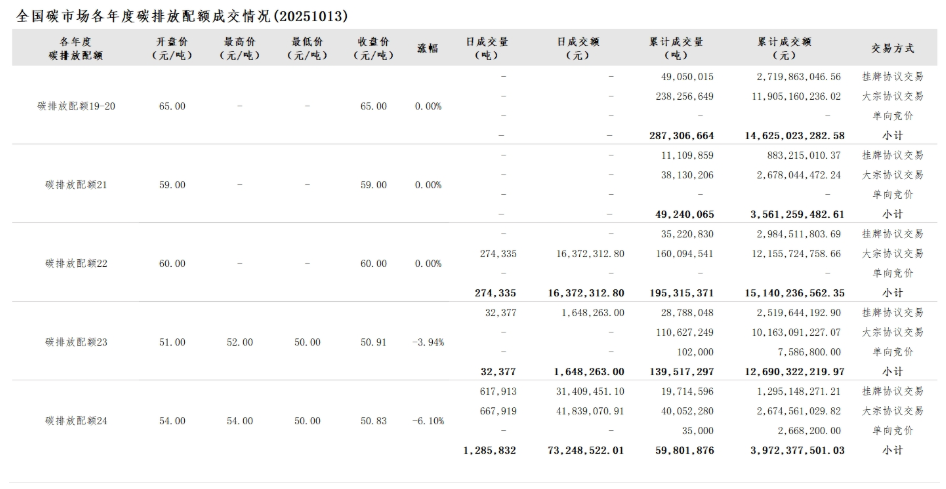Select the 碳排放配额24 row label
Image resolution: width=946 pixels, height=489 pixels.
[76, 421]
